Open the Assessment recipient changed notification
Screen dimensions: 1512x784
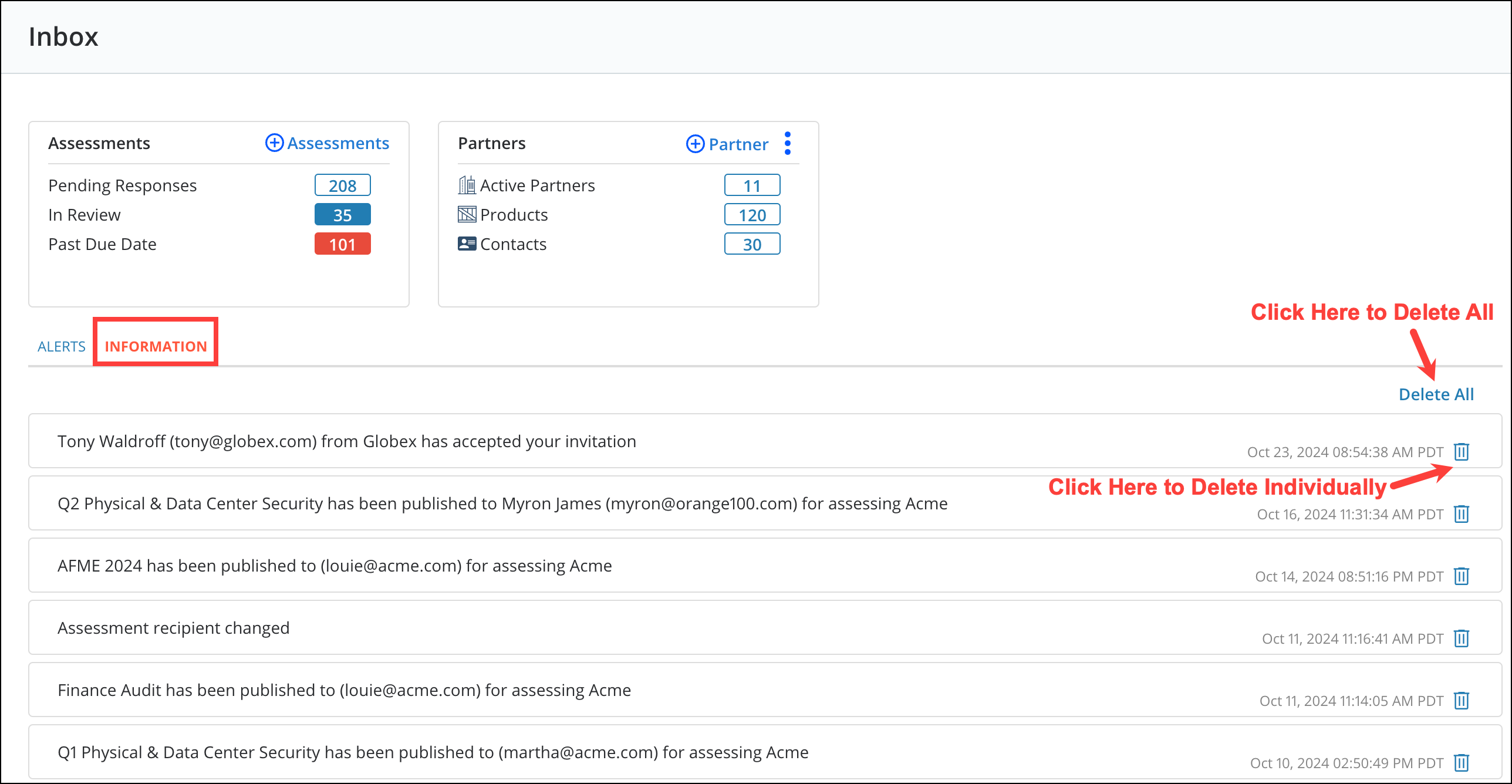(173, 627)
